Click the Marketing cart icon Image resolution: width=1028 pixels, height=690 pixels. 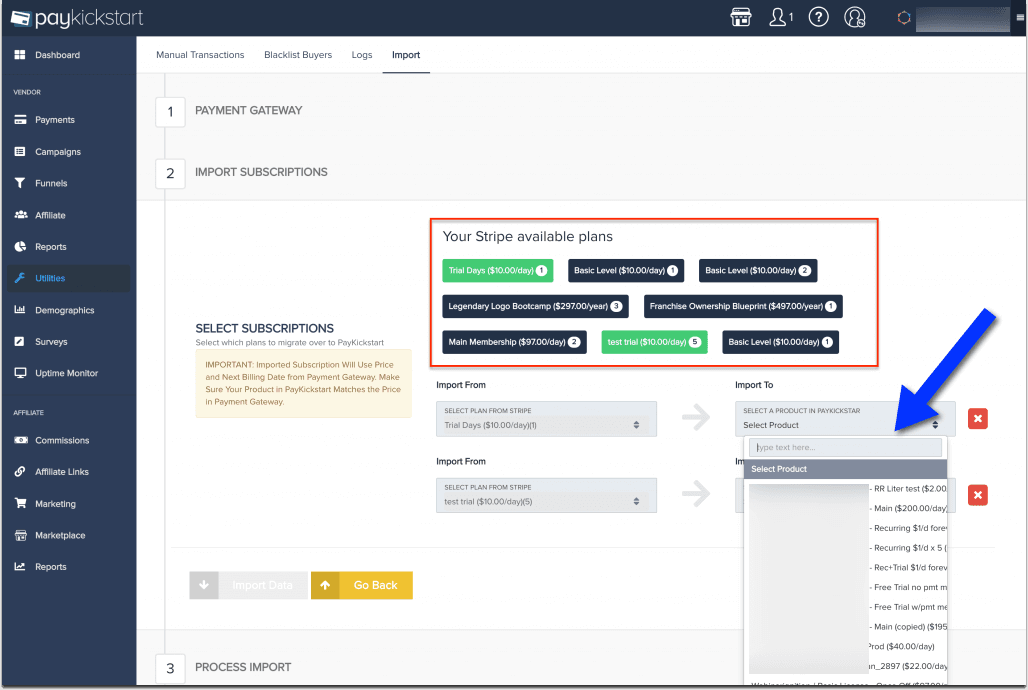click(x=20, y=503)
